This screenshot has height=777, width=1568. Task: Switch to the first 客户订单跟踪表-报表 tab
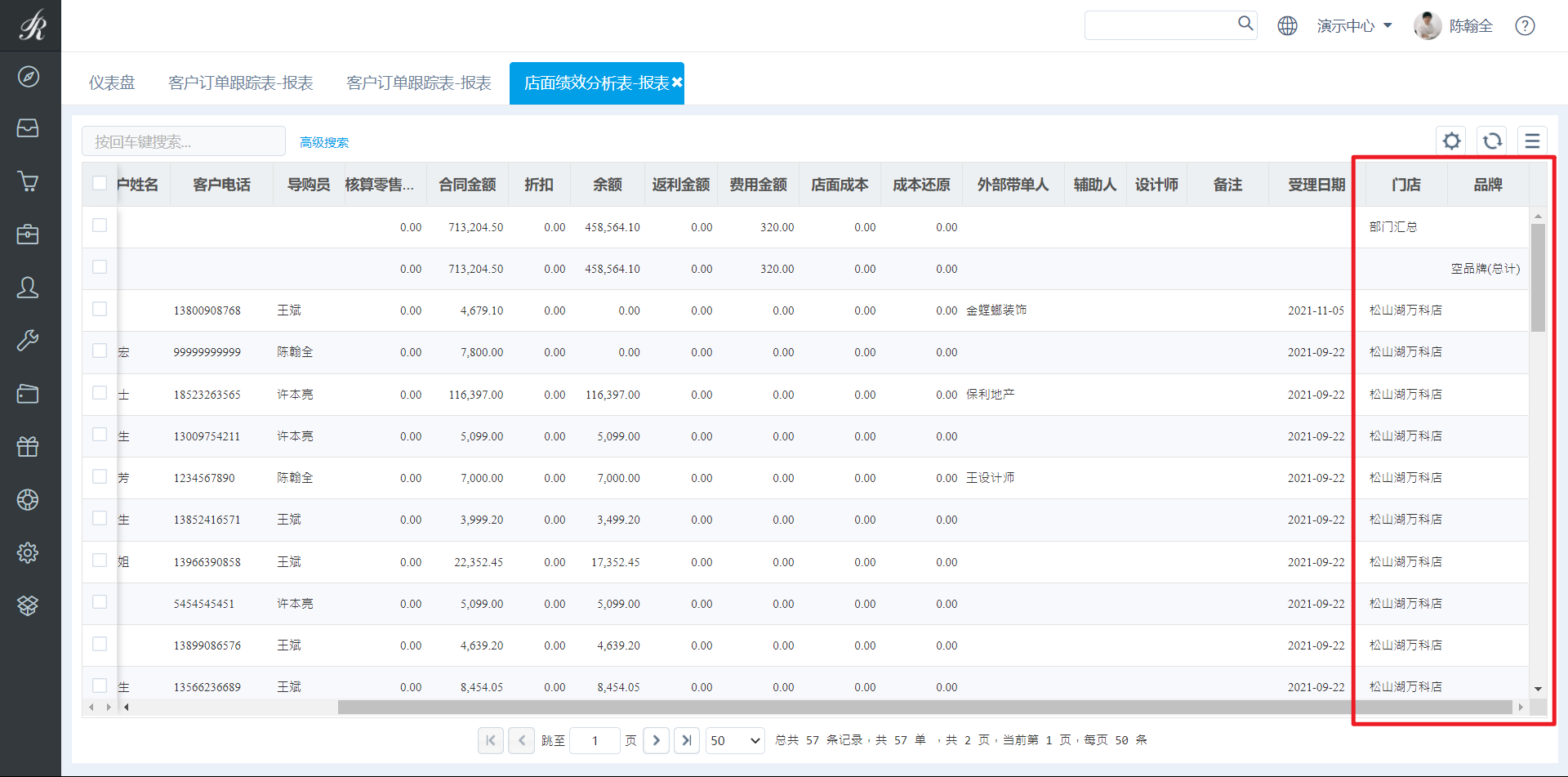[x=241, y=83]
